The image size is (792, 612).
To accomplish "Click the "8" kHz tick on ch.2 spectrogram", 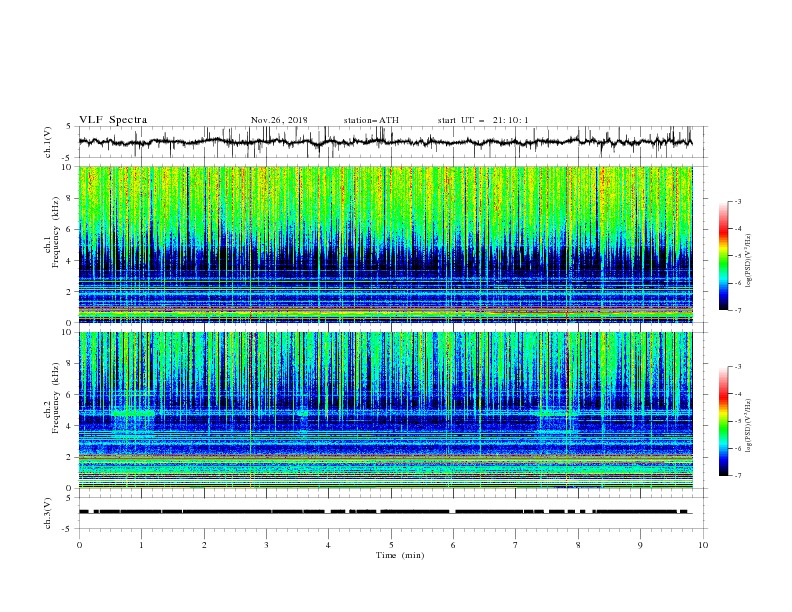I will click(70, 364).
